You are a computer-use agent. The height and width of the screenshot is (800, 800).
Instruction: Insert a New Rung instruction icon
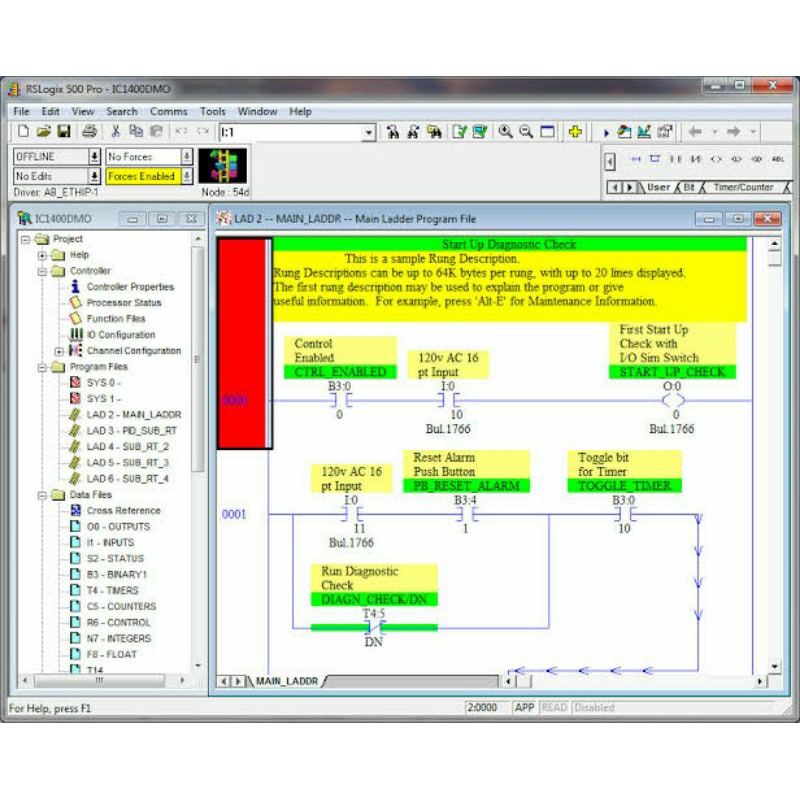pos(636,159)
